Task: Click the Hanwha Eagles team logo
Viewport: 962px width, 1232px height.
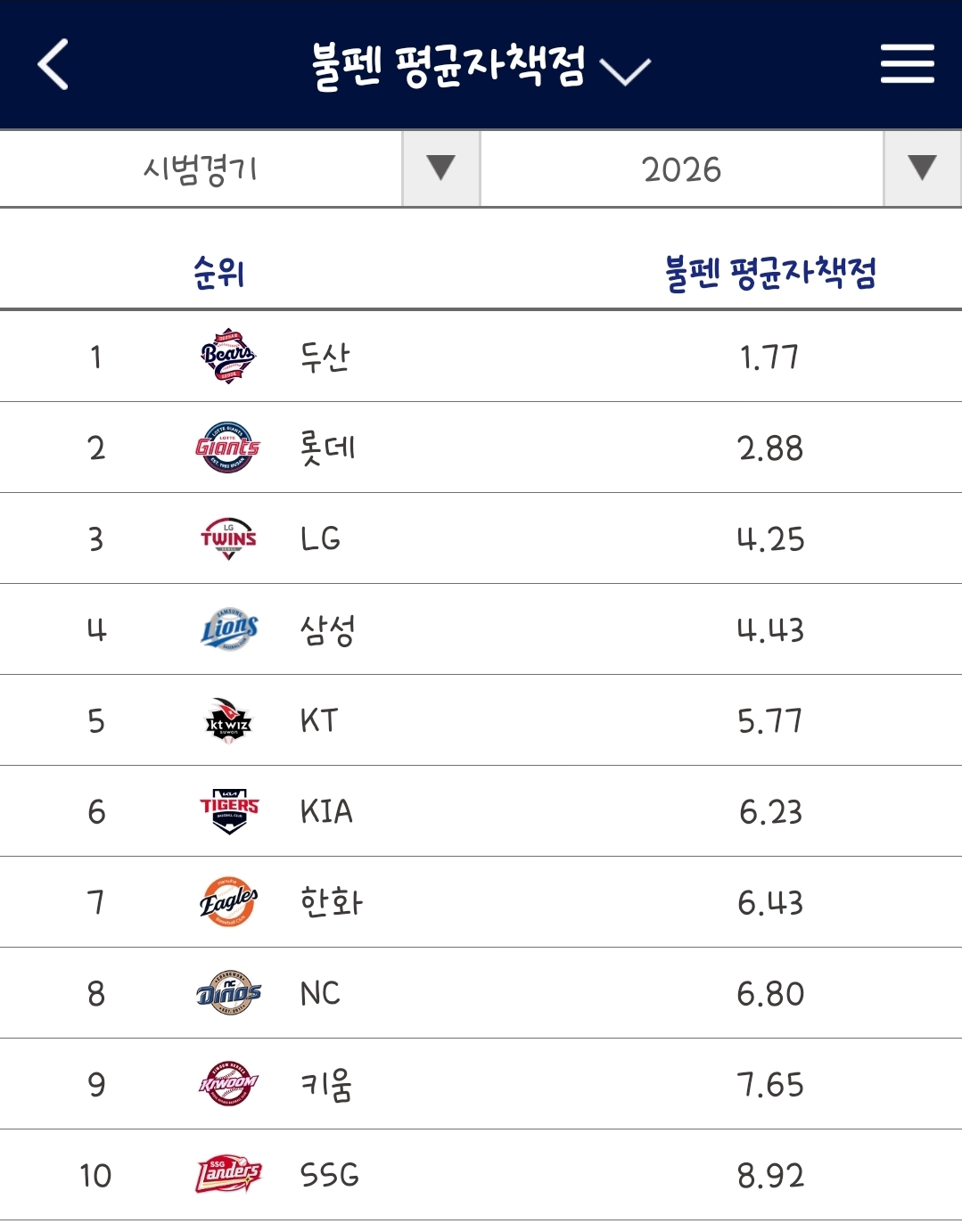Action: (x=228, y=902)
